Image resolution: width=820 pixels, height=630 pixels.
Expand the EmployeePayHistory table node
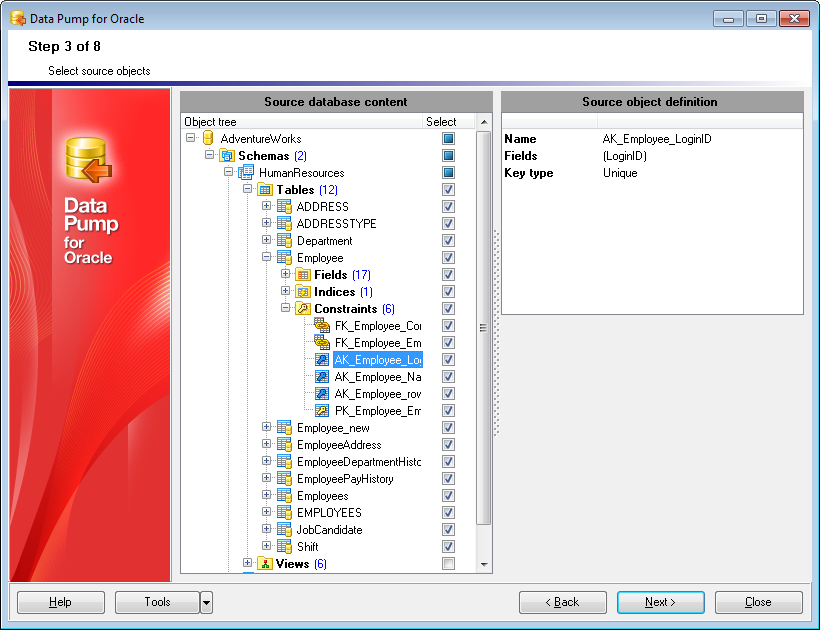[x=267, y=479]
